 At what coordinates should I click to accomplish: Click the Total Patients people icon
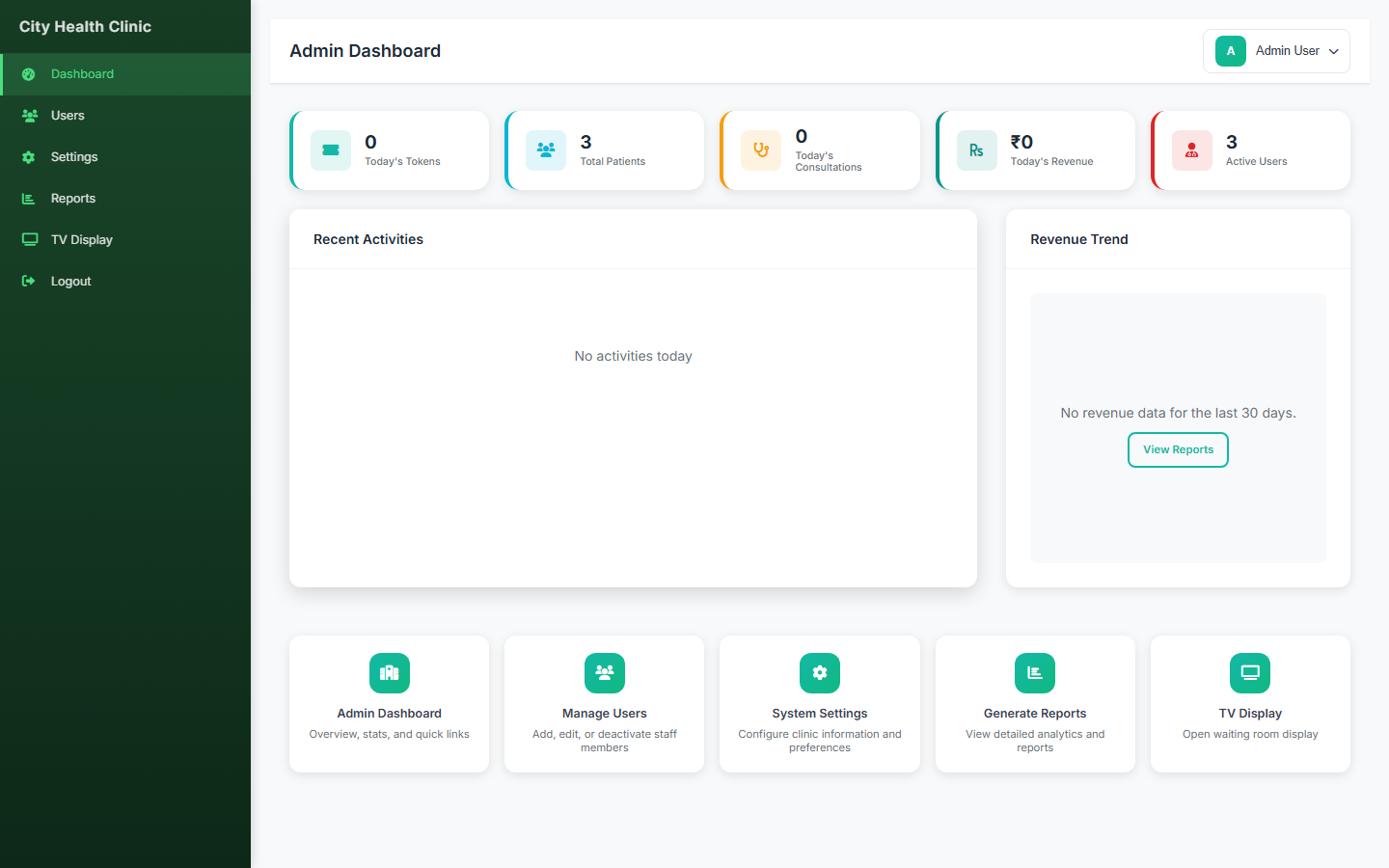546,150
